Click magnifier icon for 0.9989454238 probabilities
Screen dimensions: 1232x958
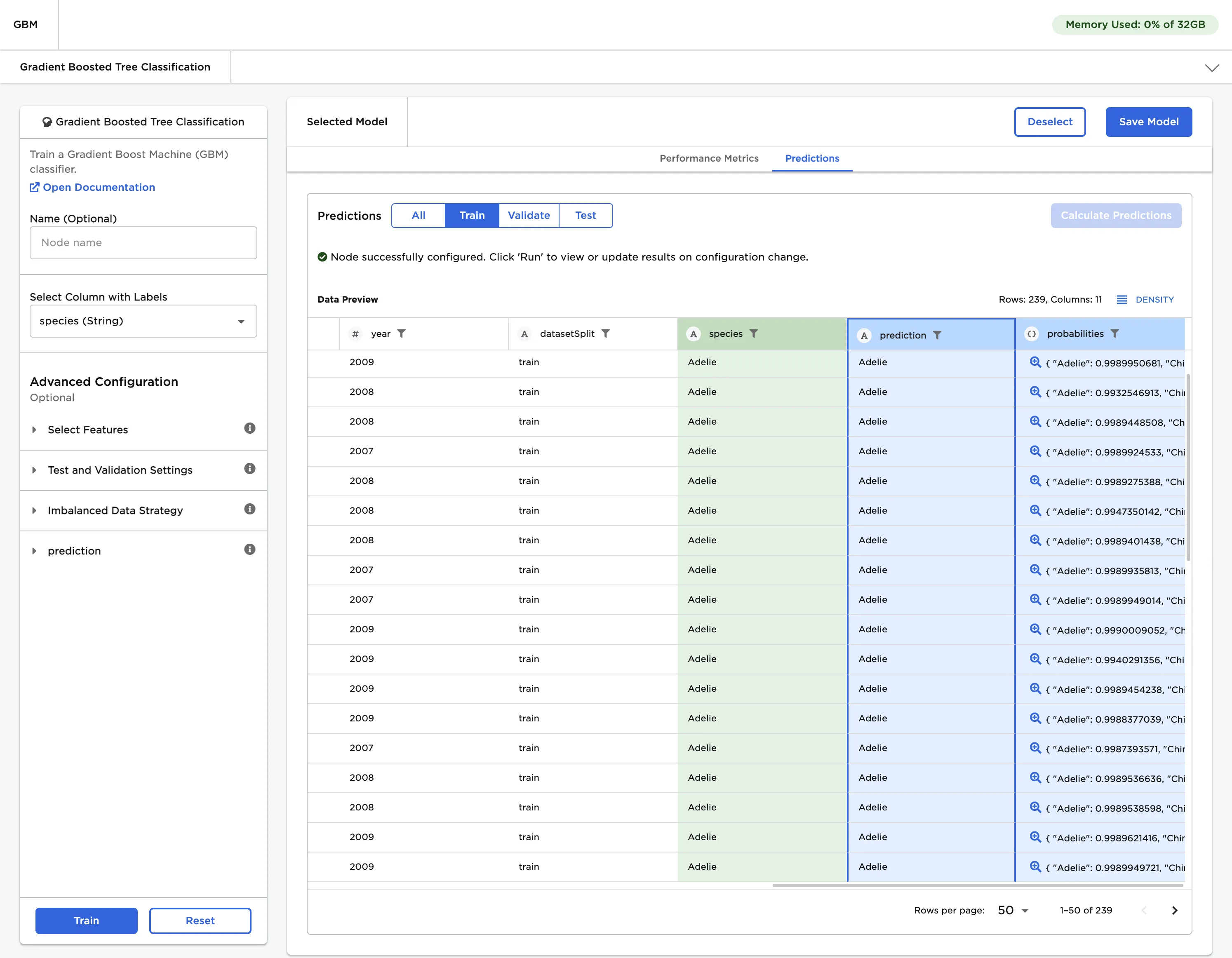(x=1035, y=688)
